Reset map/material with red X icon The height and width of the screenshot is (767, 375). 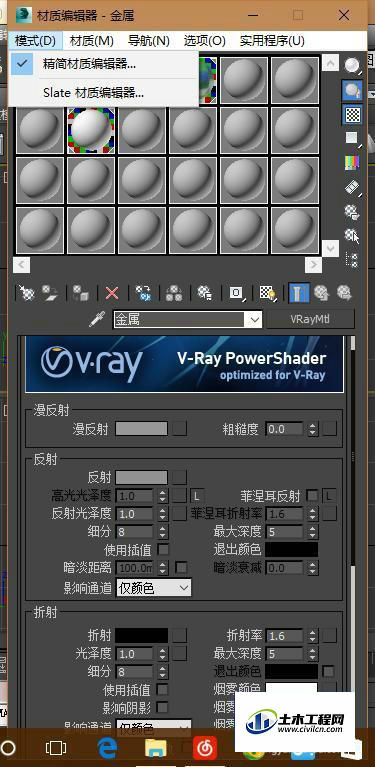pyautogui.click(x=112, y=293)
